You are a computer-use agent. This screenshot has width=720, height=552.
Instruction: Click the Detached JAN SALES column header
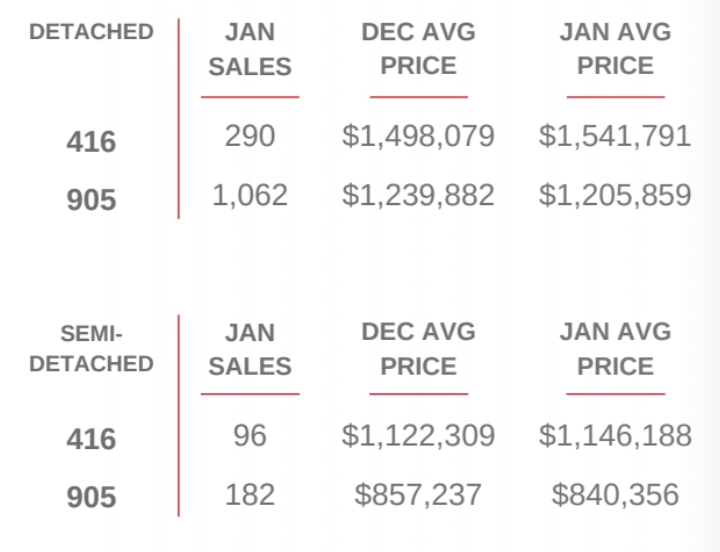tap(250, 49)
